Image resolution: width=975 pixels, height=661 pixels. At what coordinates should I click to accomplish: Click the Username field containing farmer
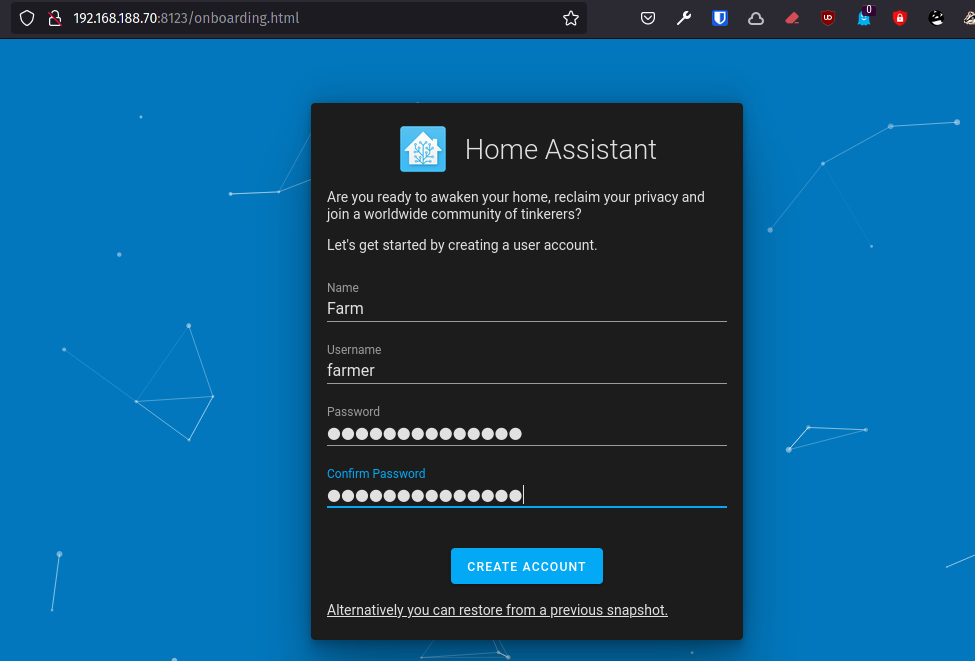(x=526, y=370)
